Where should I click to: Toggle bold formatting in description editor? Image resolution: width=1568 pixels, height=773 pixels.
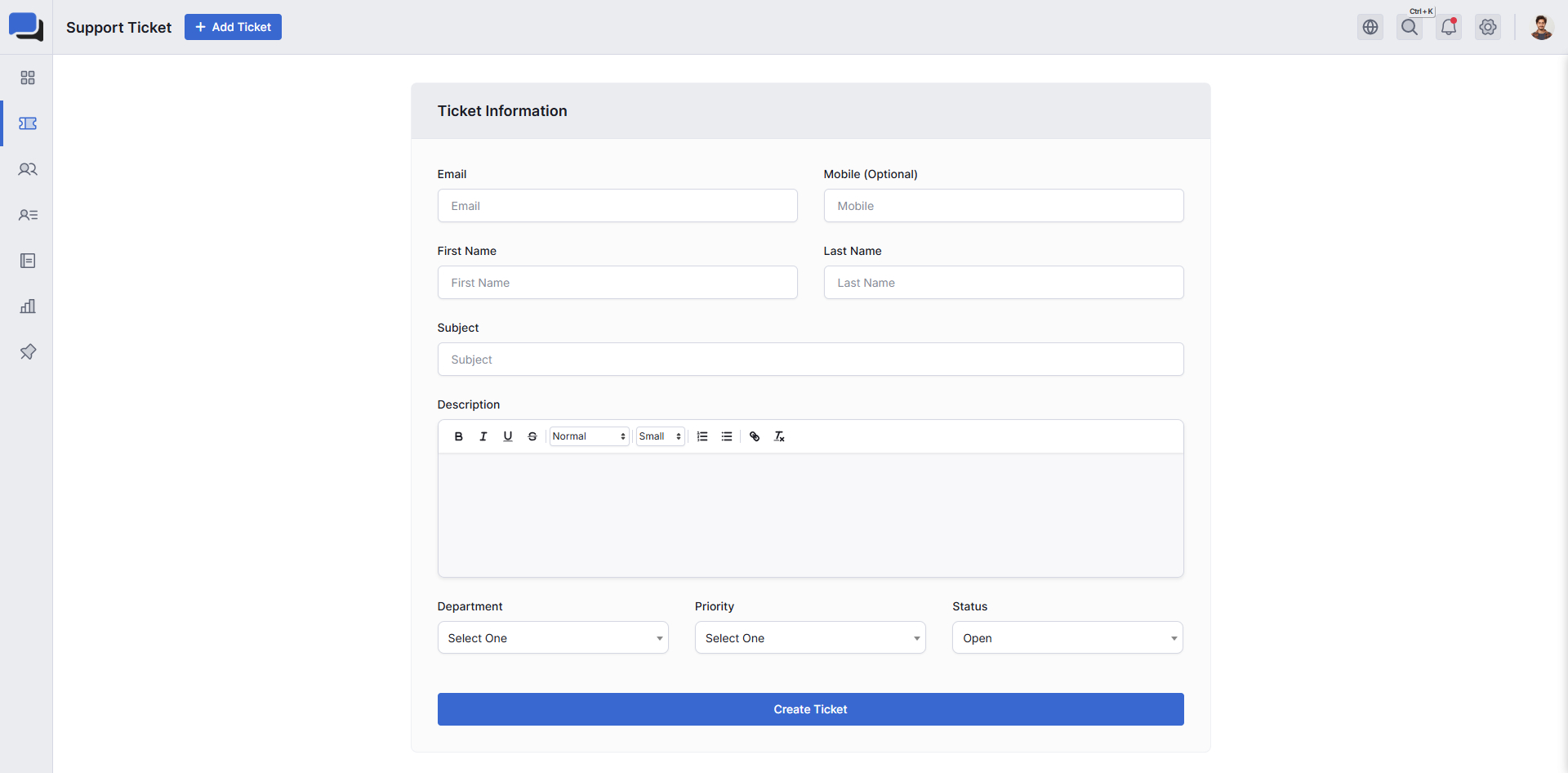[x=459, y=436]
